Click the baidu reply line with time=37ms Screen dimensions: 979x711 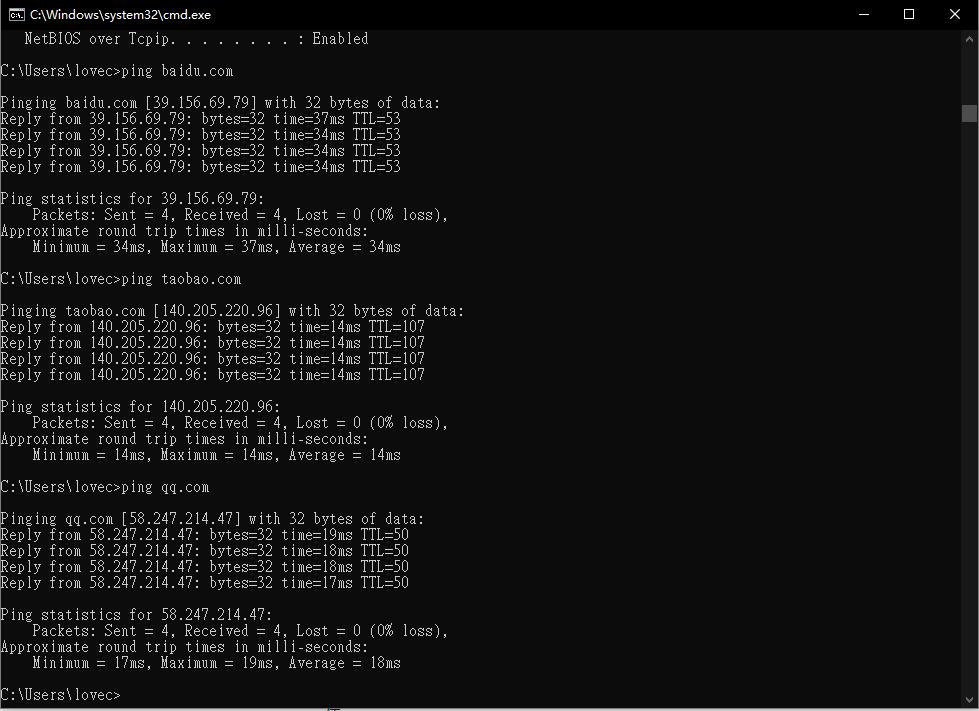(x=200, y=119)
